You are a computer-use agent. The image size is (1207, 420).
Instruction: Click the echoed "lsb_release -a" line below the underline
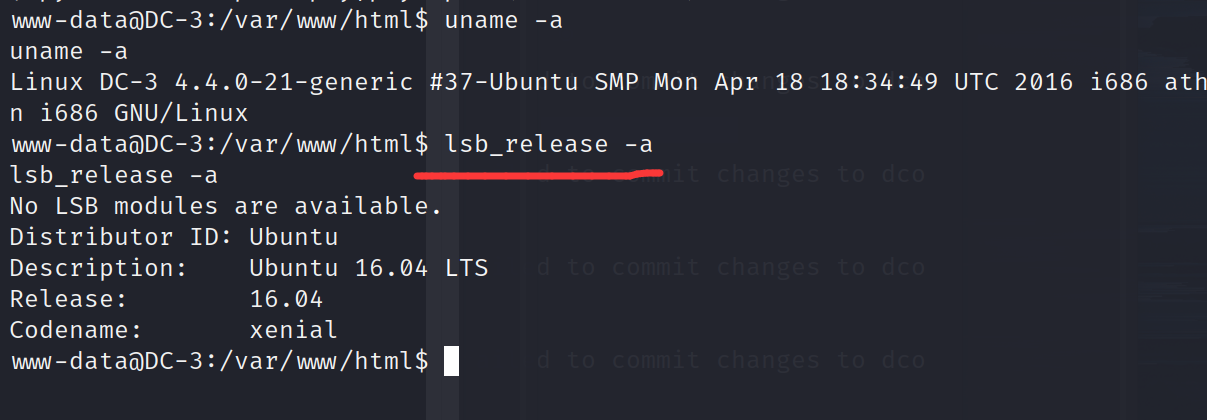113,176
